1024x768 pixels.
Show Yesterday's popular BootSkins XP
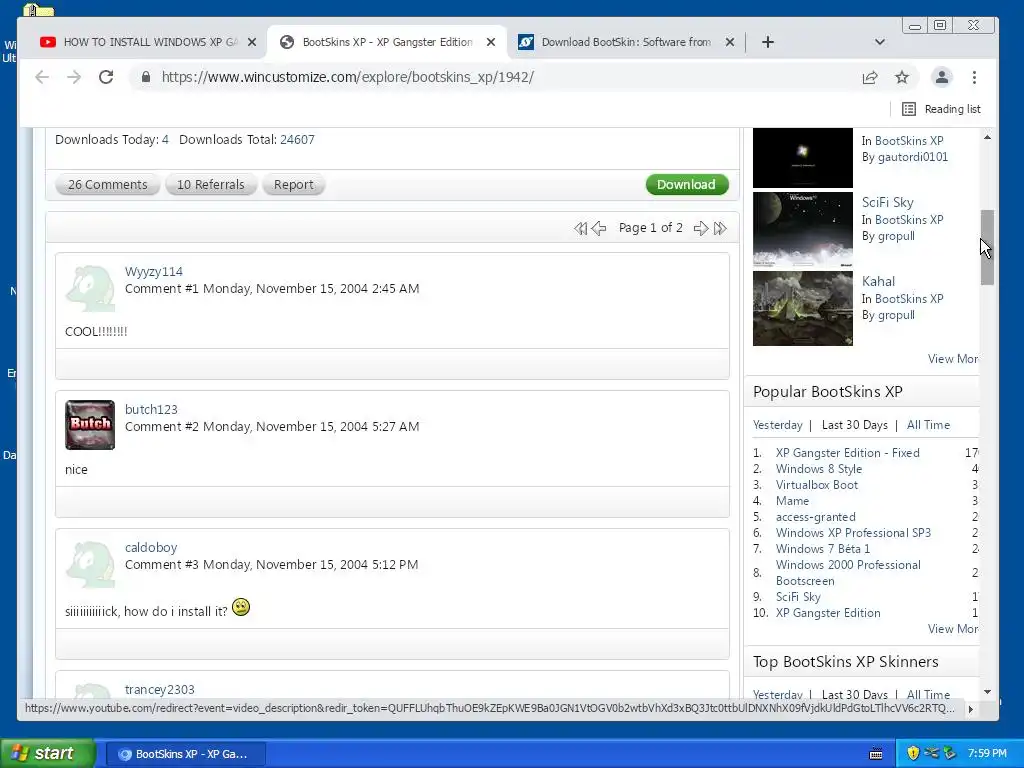[x=777, y=425]
